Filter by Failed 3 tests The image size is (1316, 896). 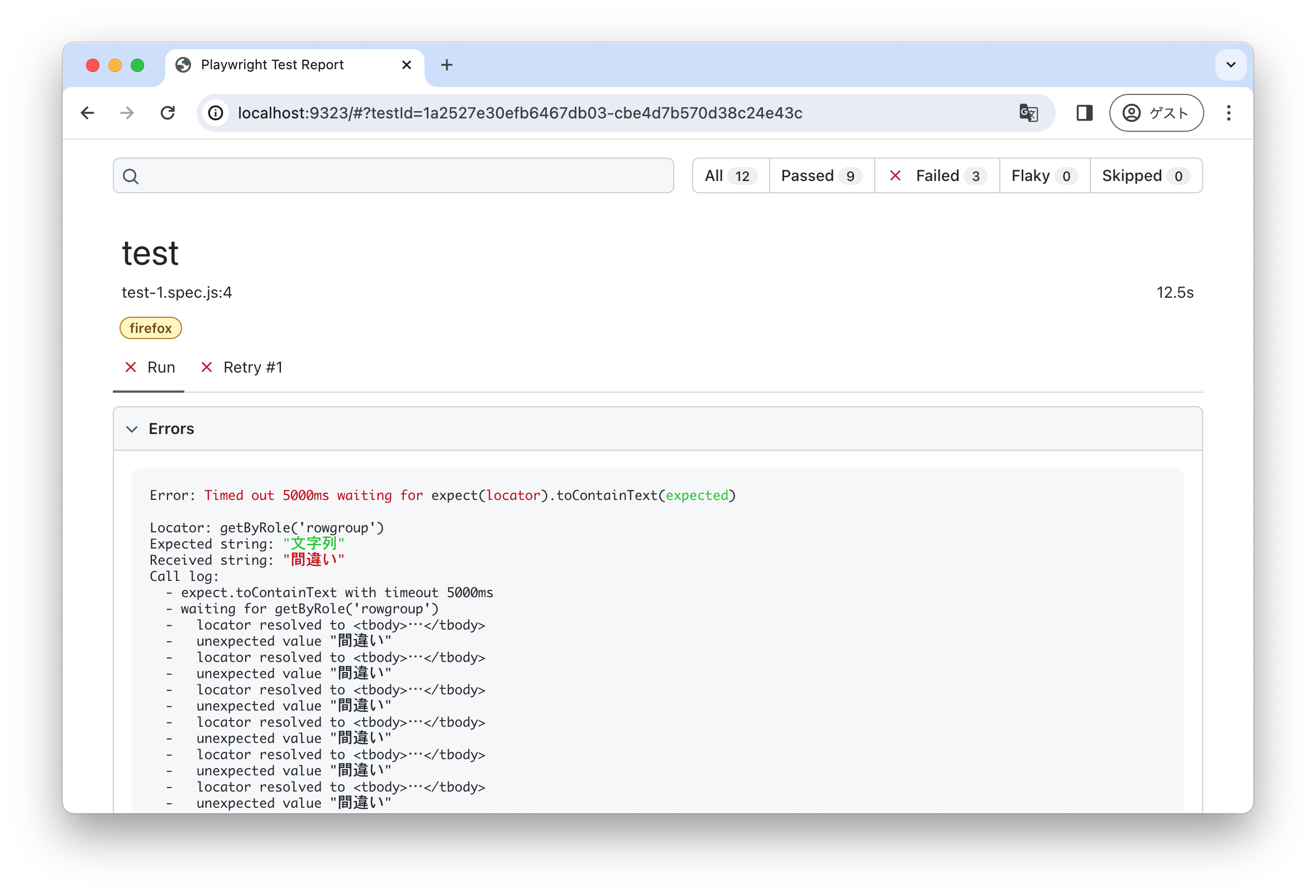(x=937, y=175)
